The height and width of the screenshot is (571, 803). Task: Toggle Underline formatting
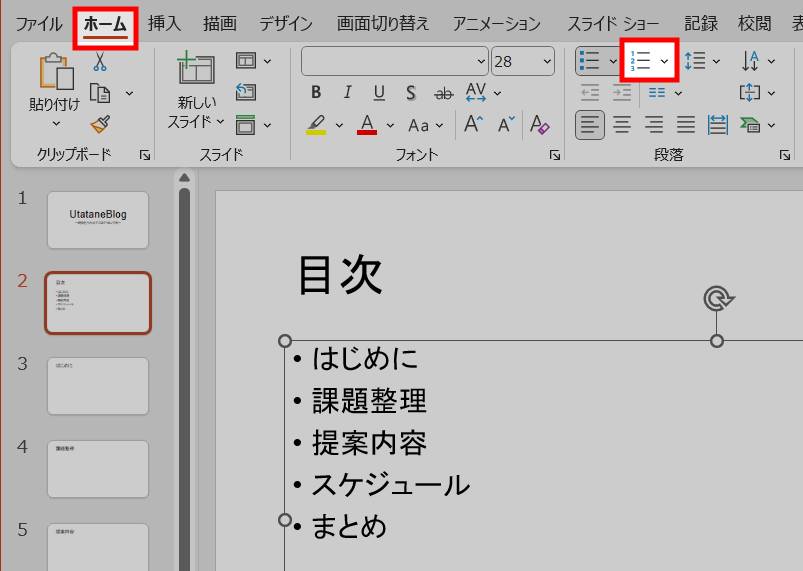[379, 93]
